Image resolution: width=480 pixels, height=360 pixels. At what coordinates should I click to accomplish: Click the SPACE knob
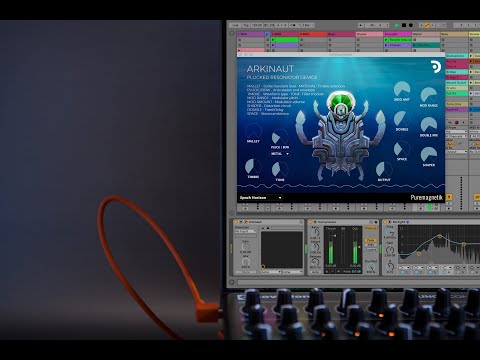[x=402, y=148]
